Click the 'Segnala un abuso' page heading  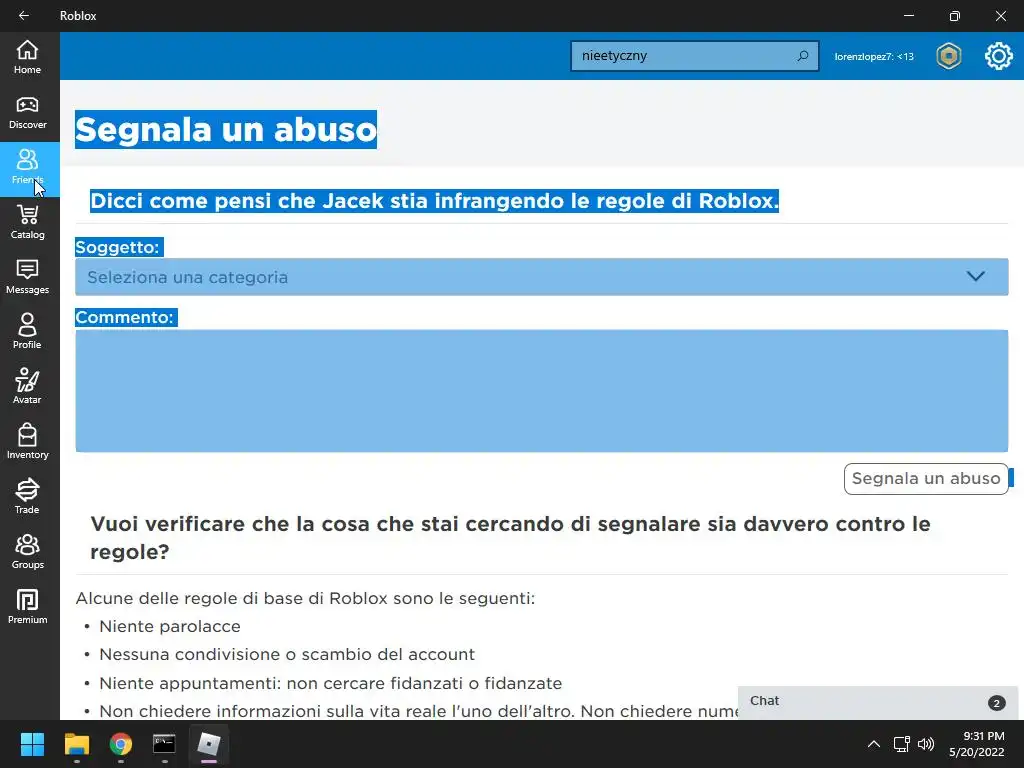pos(226,129)
